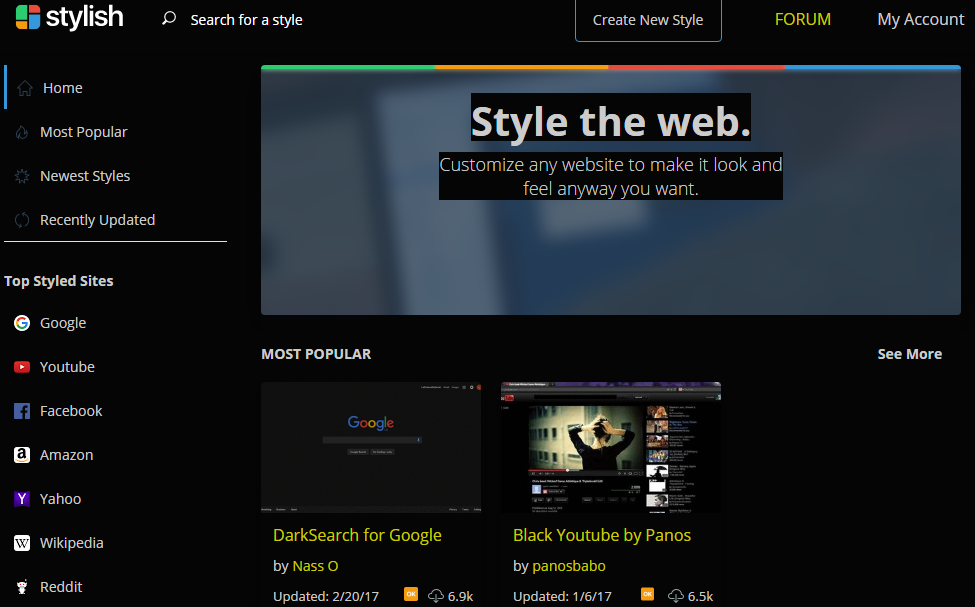Click the Home house icon
The image size is (975, 607).
[25, 88]
